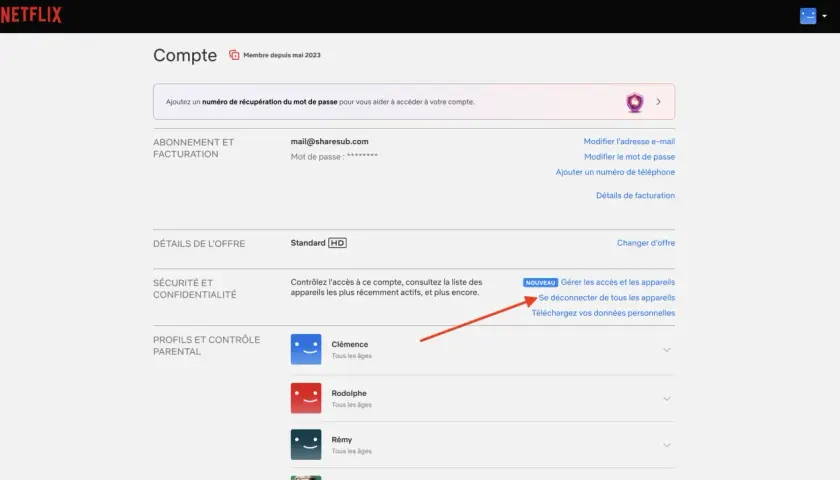840x480 pixels.
Task: Click the Rémy profile name
Action: 342,440
